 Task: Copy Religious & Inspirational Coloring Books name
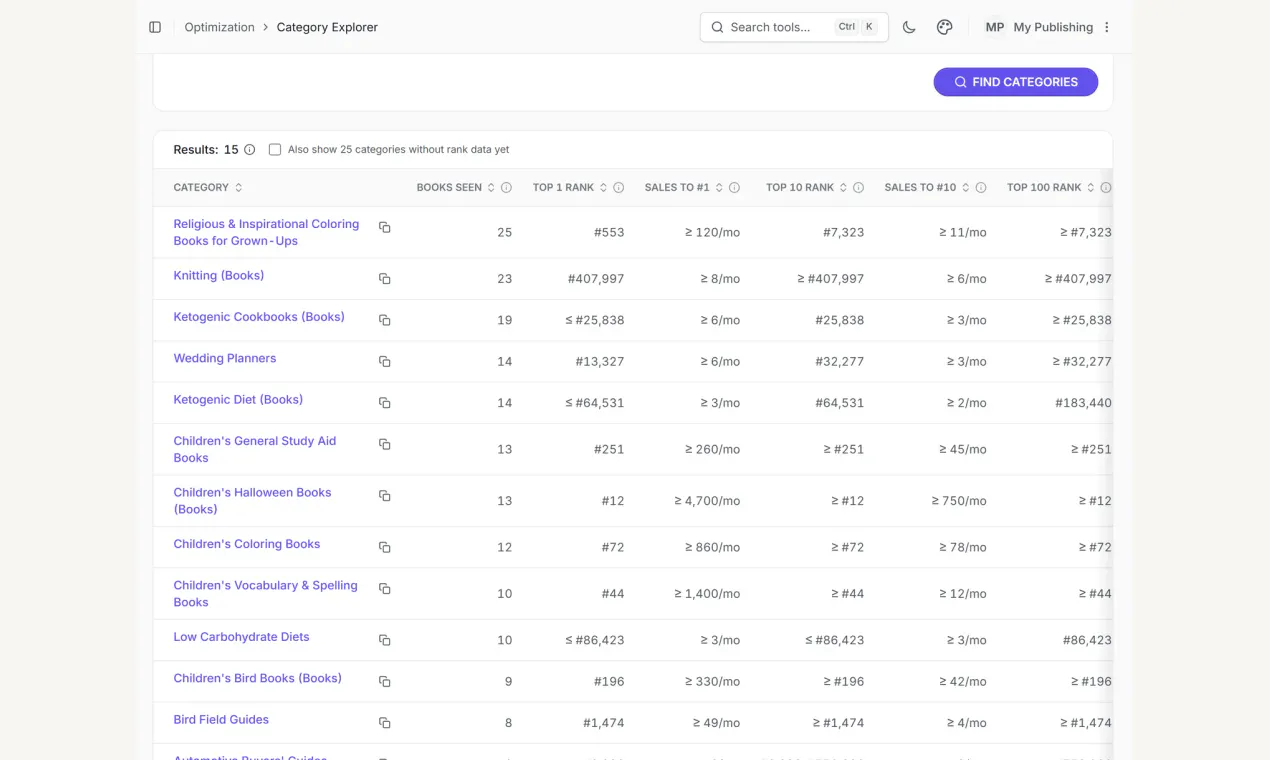384,228
